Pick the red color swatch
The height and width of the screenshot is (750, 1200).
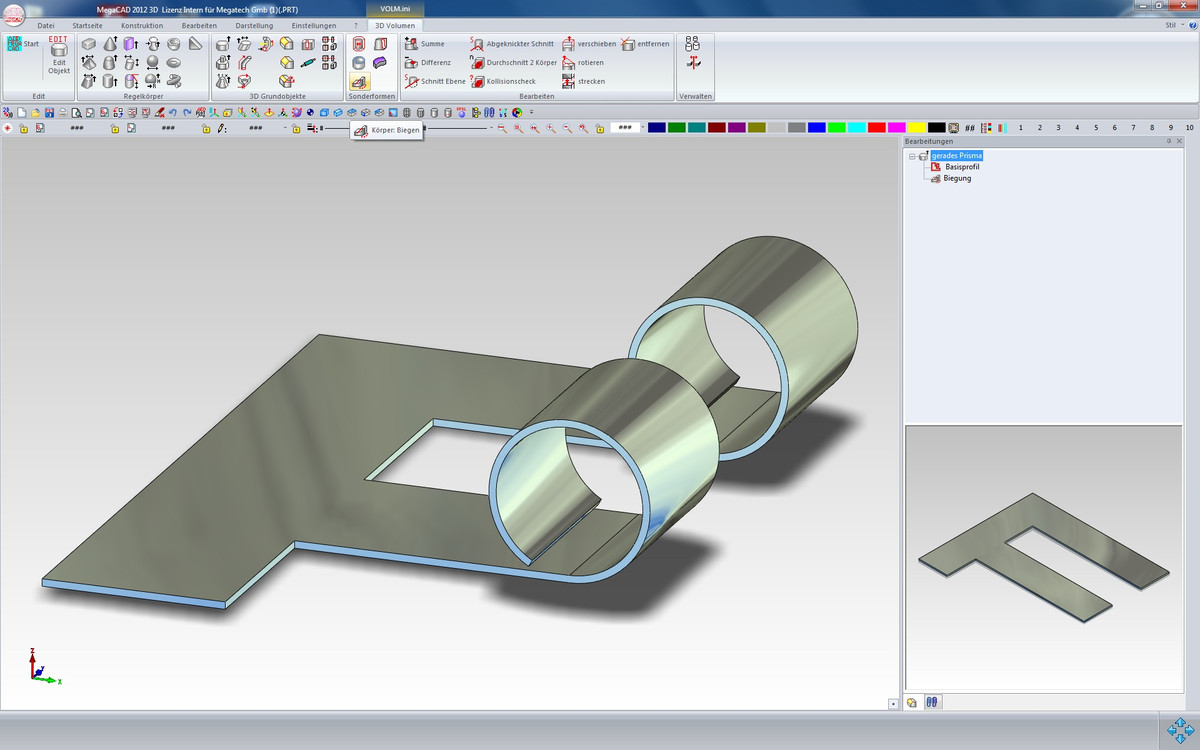pyautogui.click(x=876, y=128)
